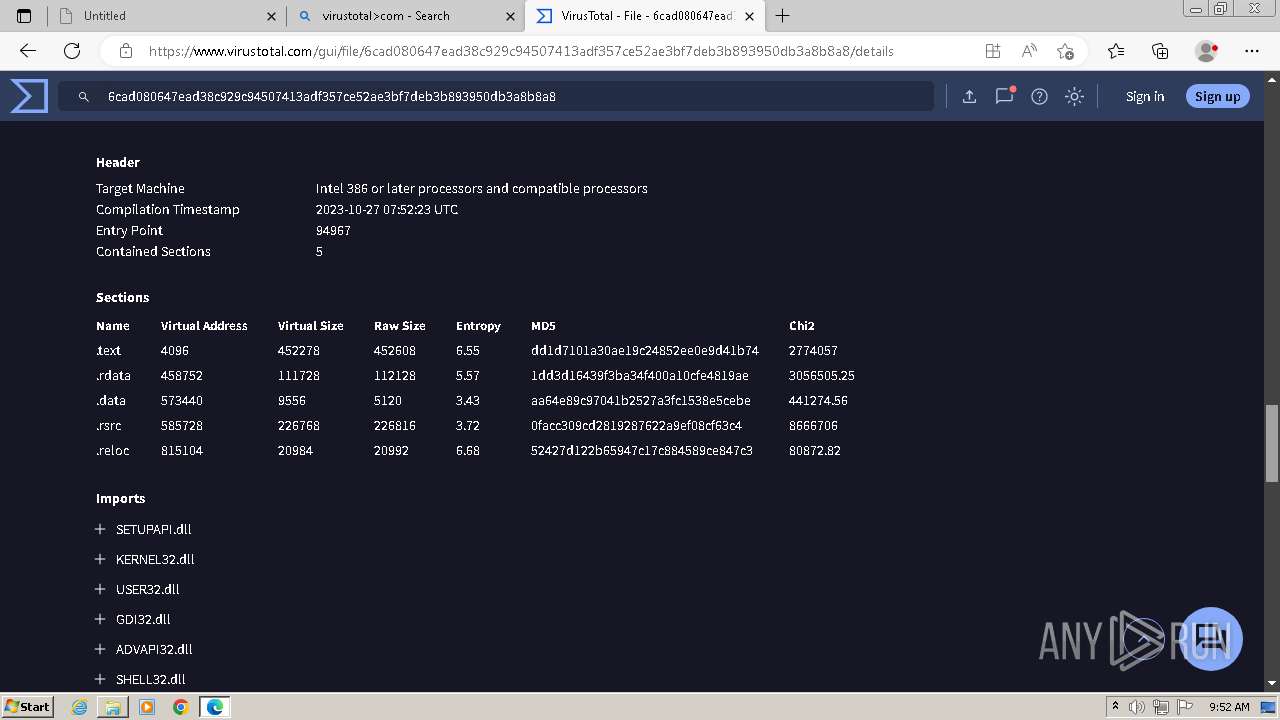Open the notifications chat icon
The height and width of the screenshot is (720, 1280).
point(1005,96)
